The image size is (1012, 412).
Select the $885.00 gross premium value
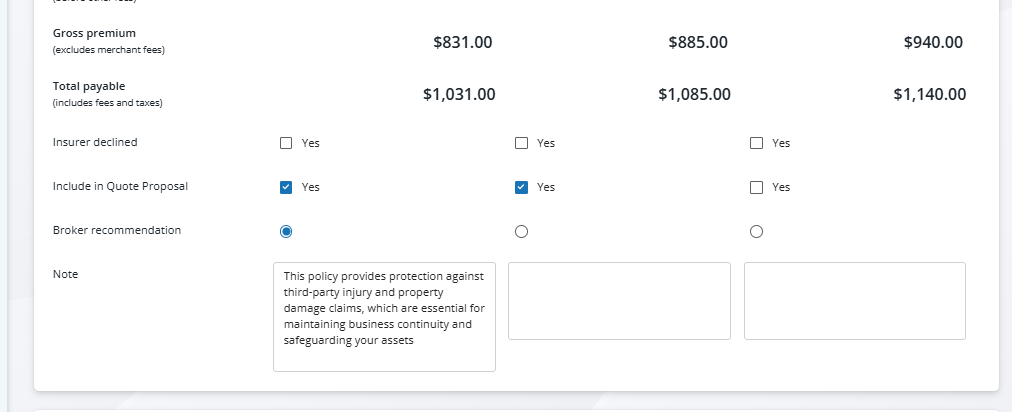click(x=697, y=42)
